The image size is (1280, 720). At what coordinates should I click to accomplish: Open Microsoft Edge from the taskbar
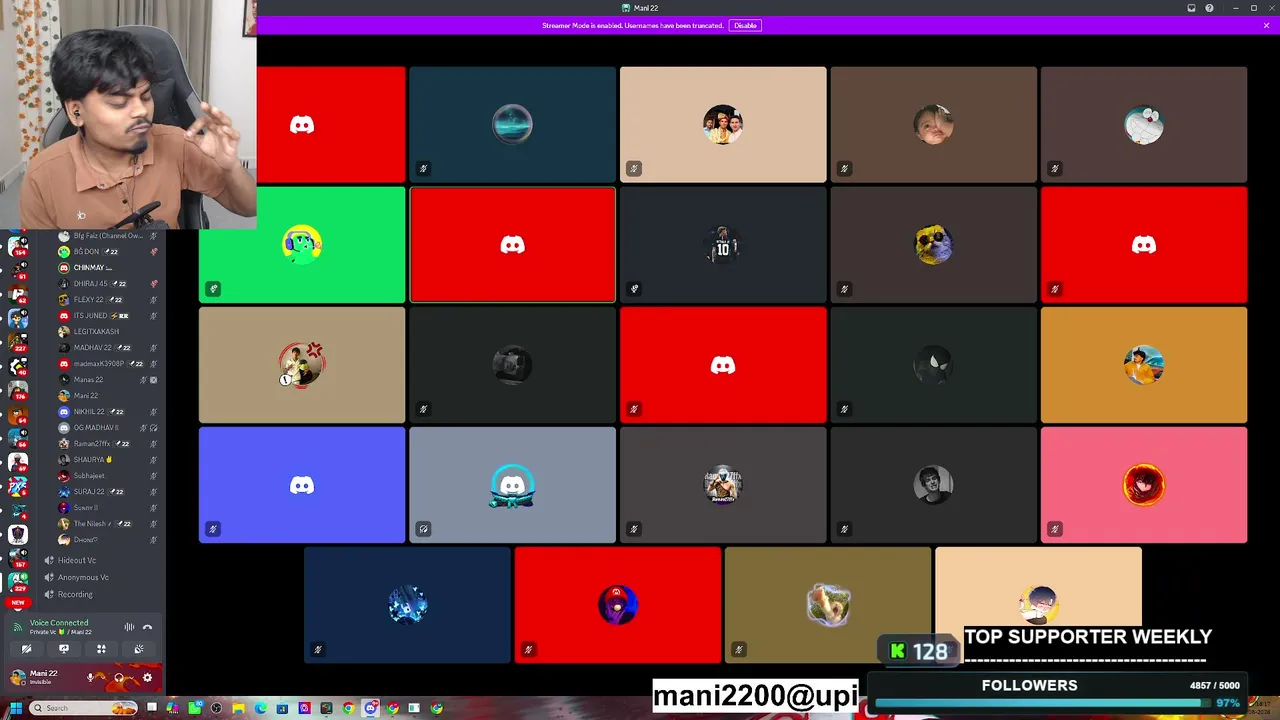(260, 708)
